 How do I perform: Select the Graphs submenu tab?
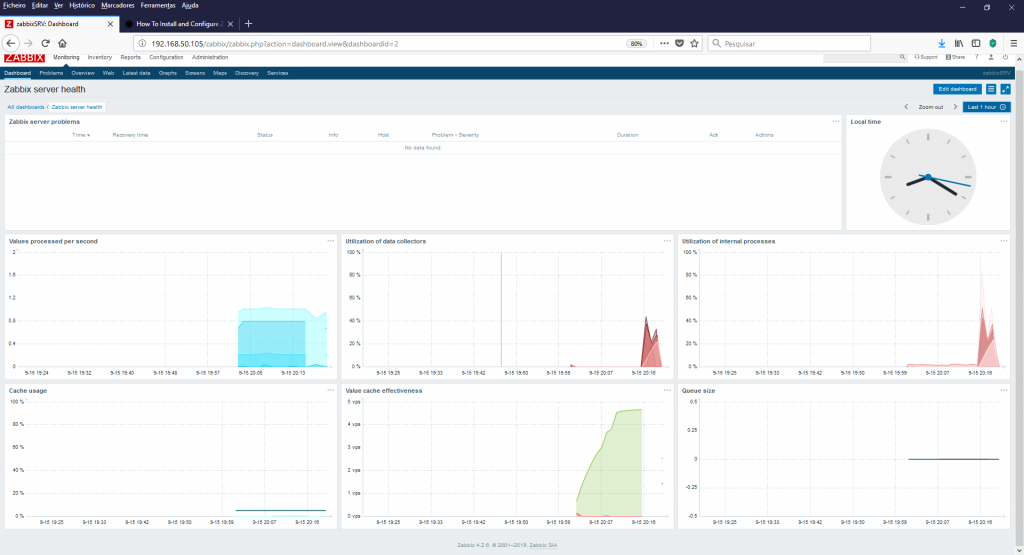pyautogui.click(x=168, y=73)
